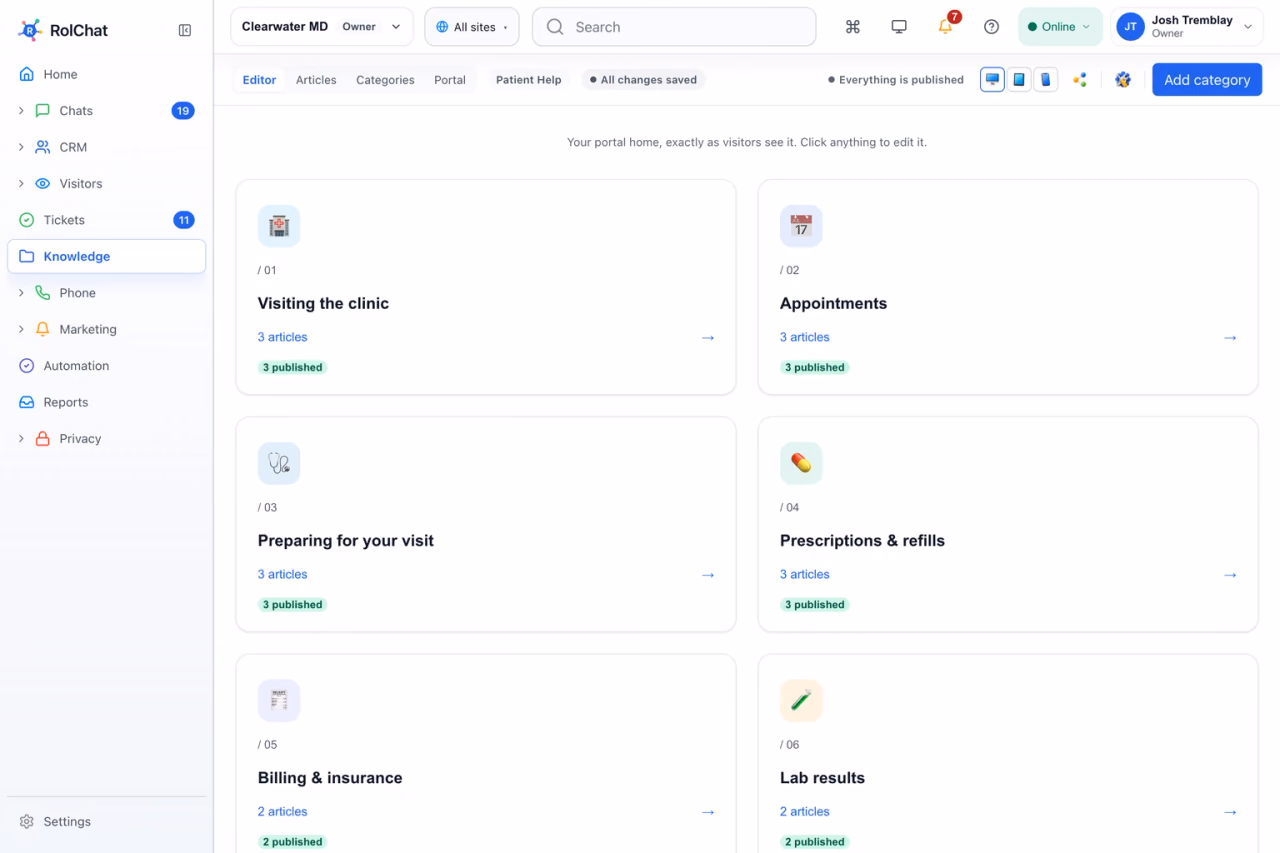This screenshot has height=853, width=1280.
Task: Expand the Chats section chevron
Action: coord(21,111)
